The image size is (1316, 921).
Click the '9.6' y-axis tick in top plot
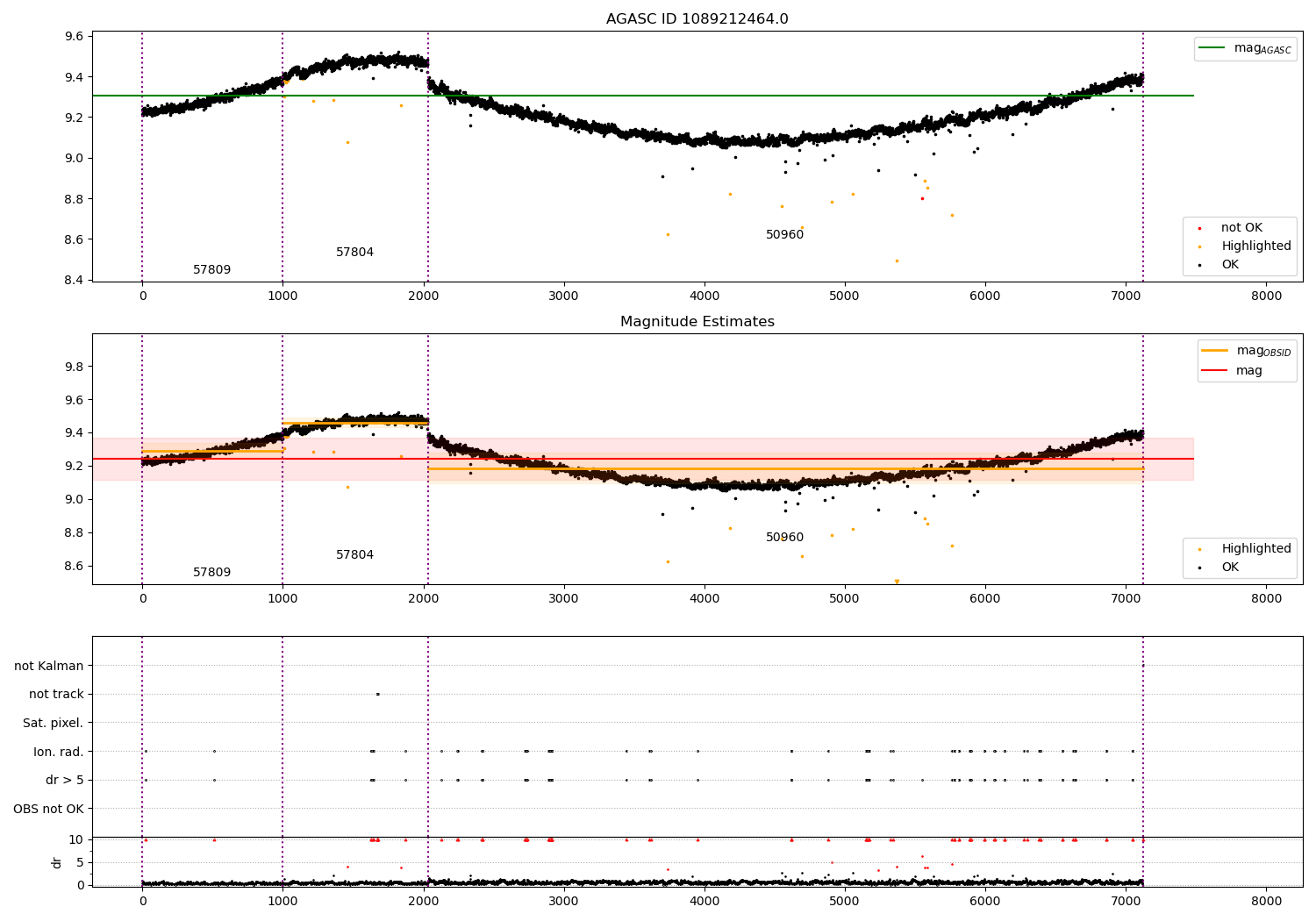pos(74,37)
